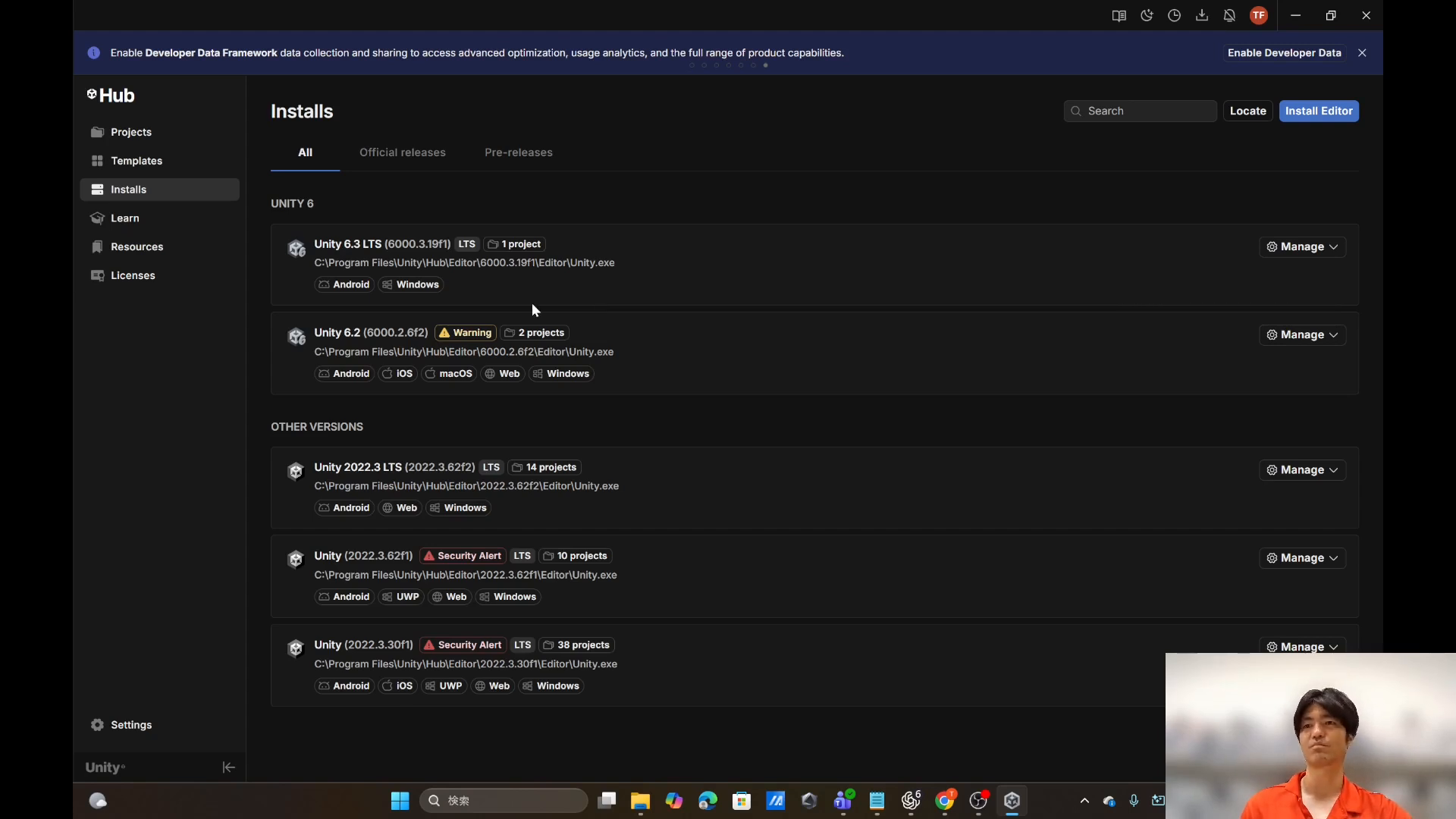Open Manage dropdown for Unity 2022.3.62f2

pyautogui.click(x=1302, y=470)
